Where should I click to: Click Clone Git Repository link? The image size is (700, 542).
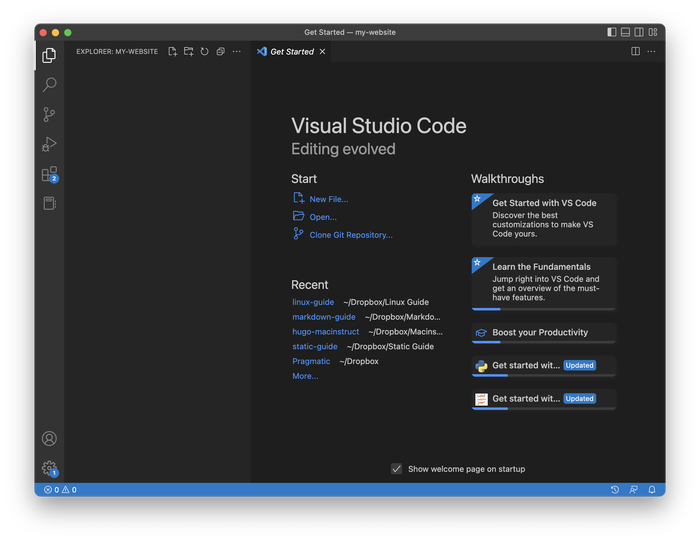351,235
